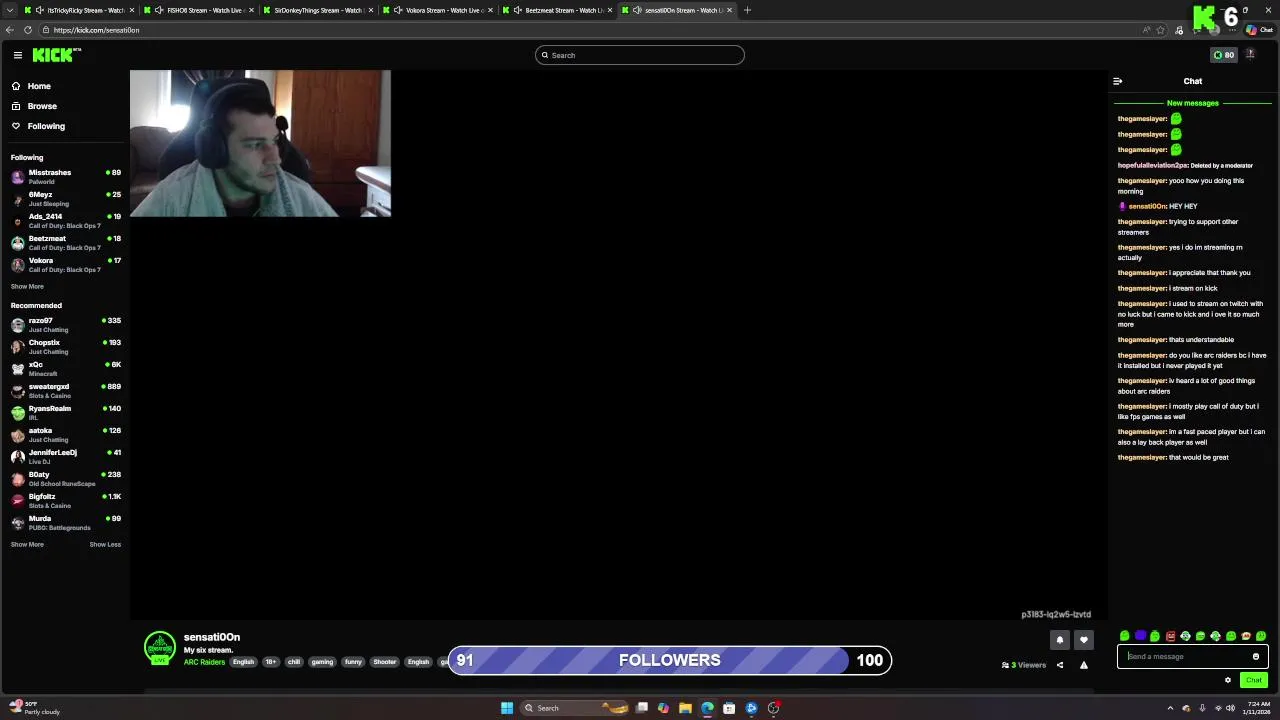Click the English tag after ARC Raiders

(x=243, y=662)
